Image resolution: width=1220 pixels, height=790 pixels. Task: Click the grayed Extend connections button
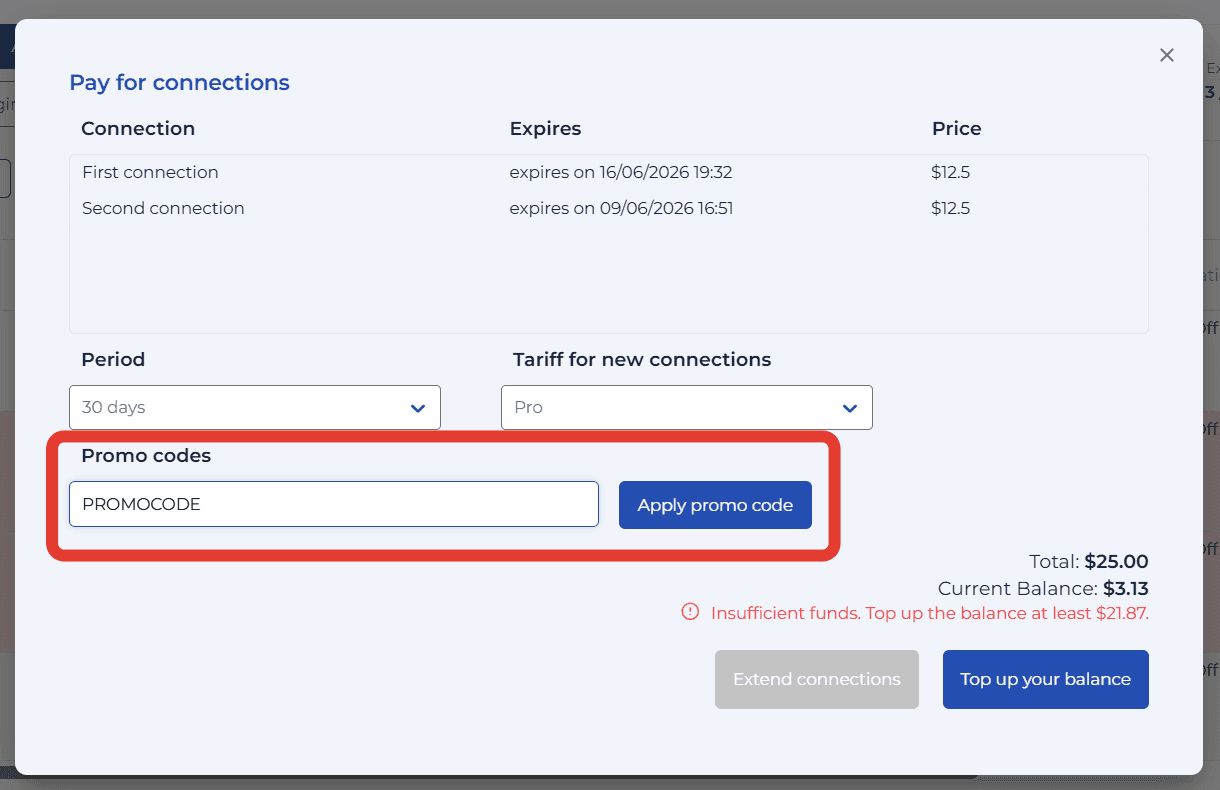coord(817,680)
